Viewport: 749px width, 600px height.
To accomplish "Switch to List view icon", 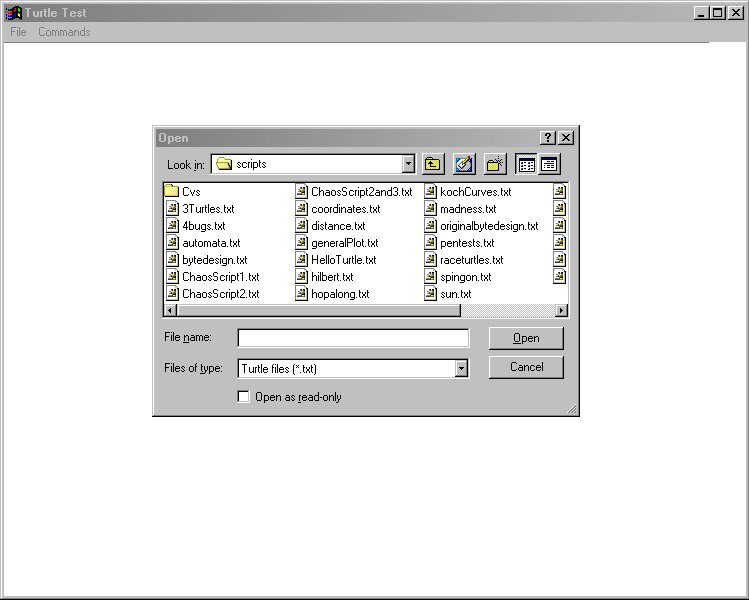I will point(526,164).
